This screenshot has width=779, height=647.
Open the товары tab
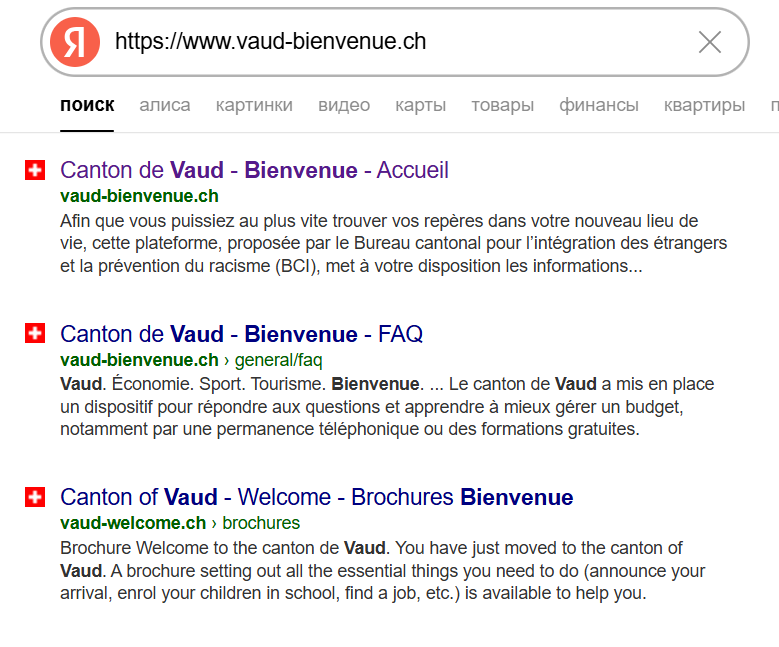point(502,105)
